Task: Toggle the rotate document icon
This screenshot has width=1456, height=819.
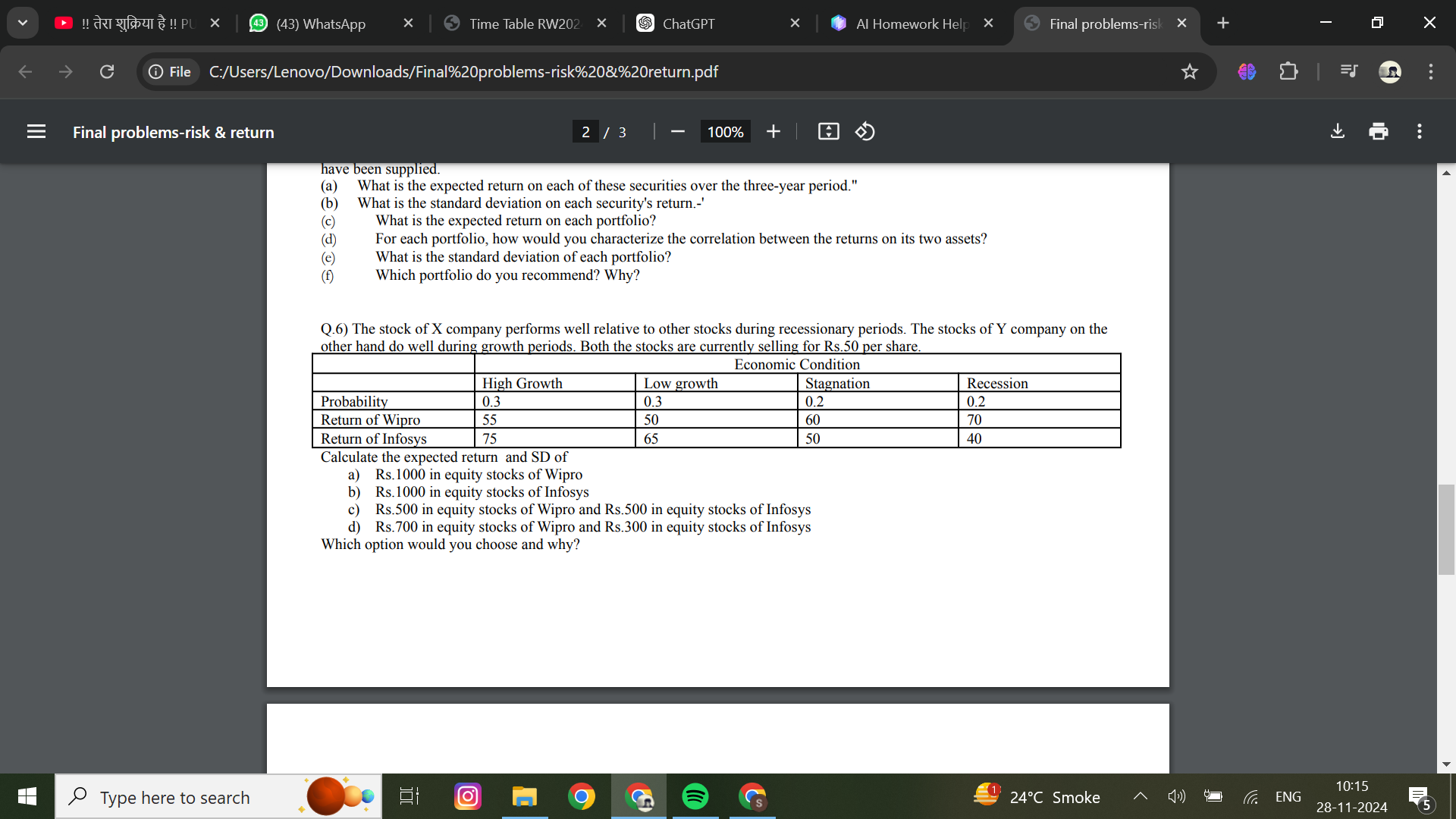Action: click(864, 131)
